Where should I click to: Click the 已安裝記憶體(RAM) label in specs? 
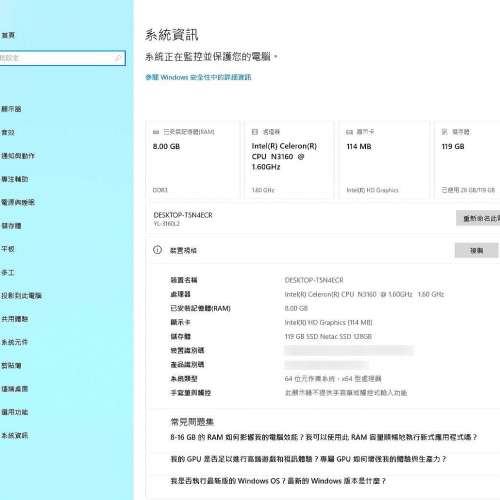[x=200, y=308]
